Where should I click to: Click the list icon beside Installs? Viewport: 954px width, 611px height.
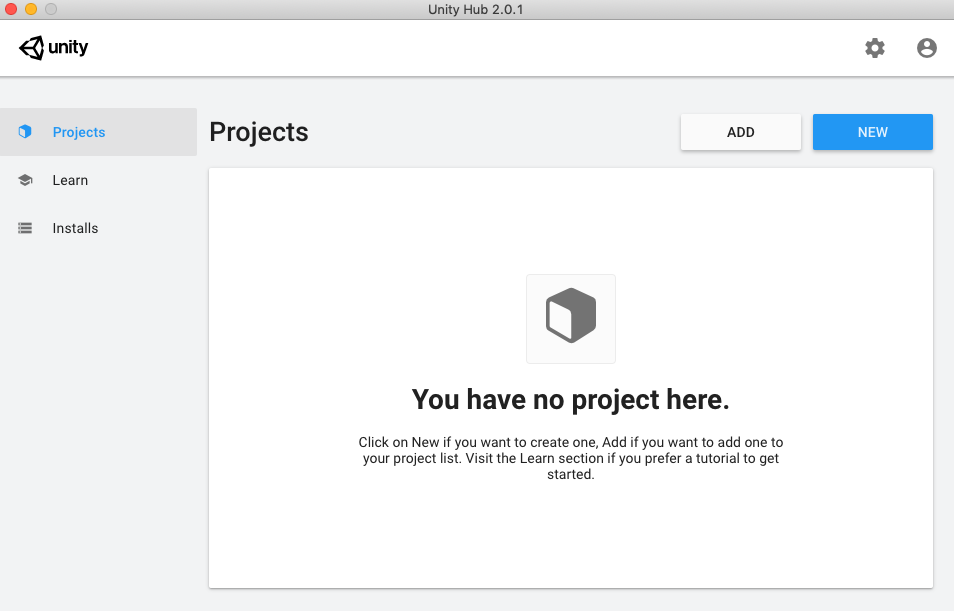click(25, 228)
